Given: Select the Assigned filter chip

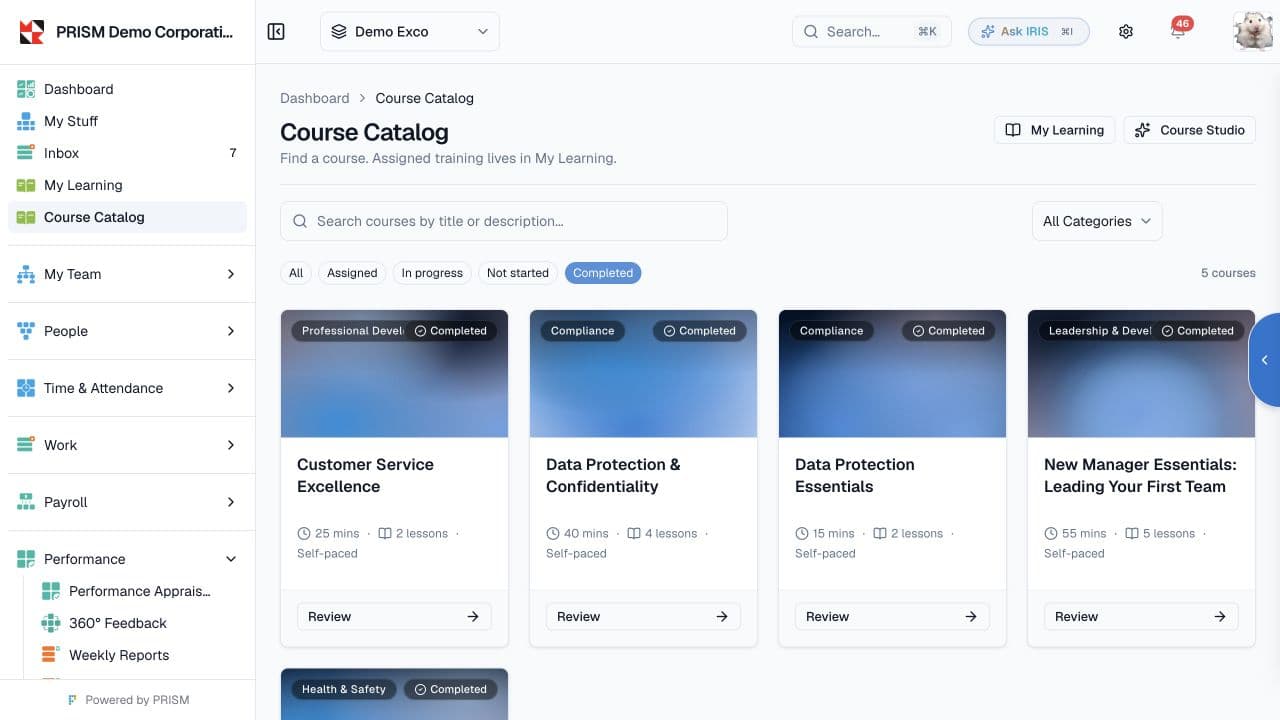Looking at the screenshot, I should tap(352, 273).
